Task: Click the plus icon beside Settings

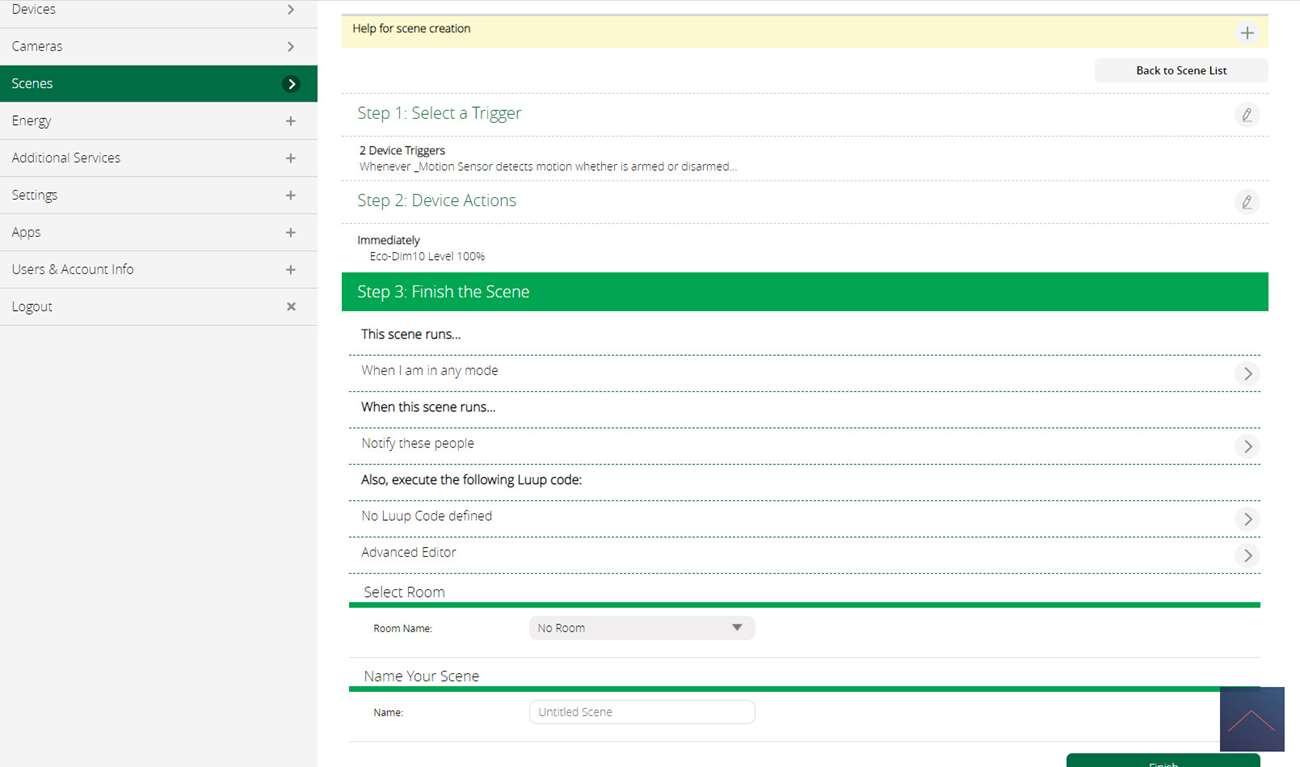Action: [291, 196]
